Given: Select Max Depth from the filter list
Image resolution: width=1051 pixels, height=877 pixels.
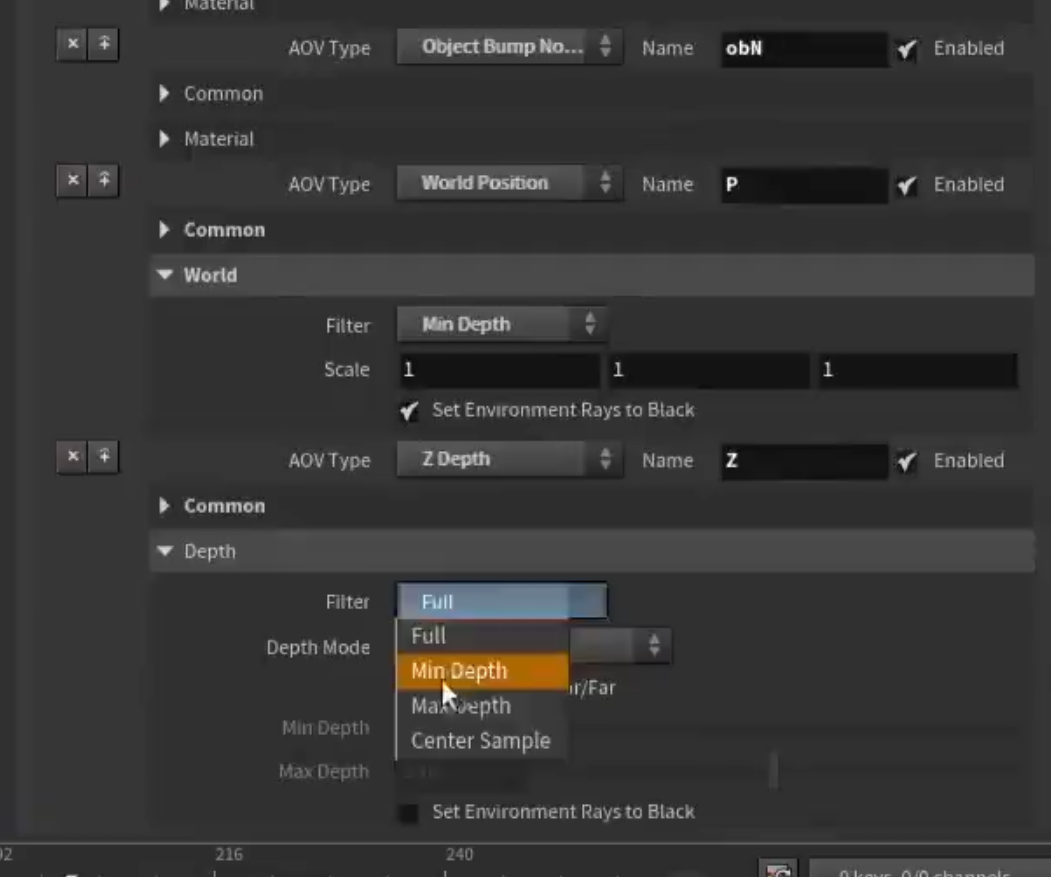Looking at the screenshot, I should [483, 706].
